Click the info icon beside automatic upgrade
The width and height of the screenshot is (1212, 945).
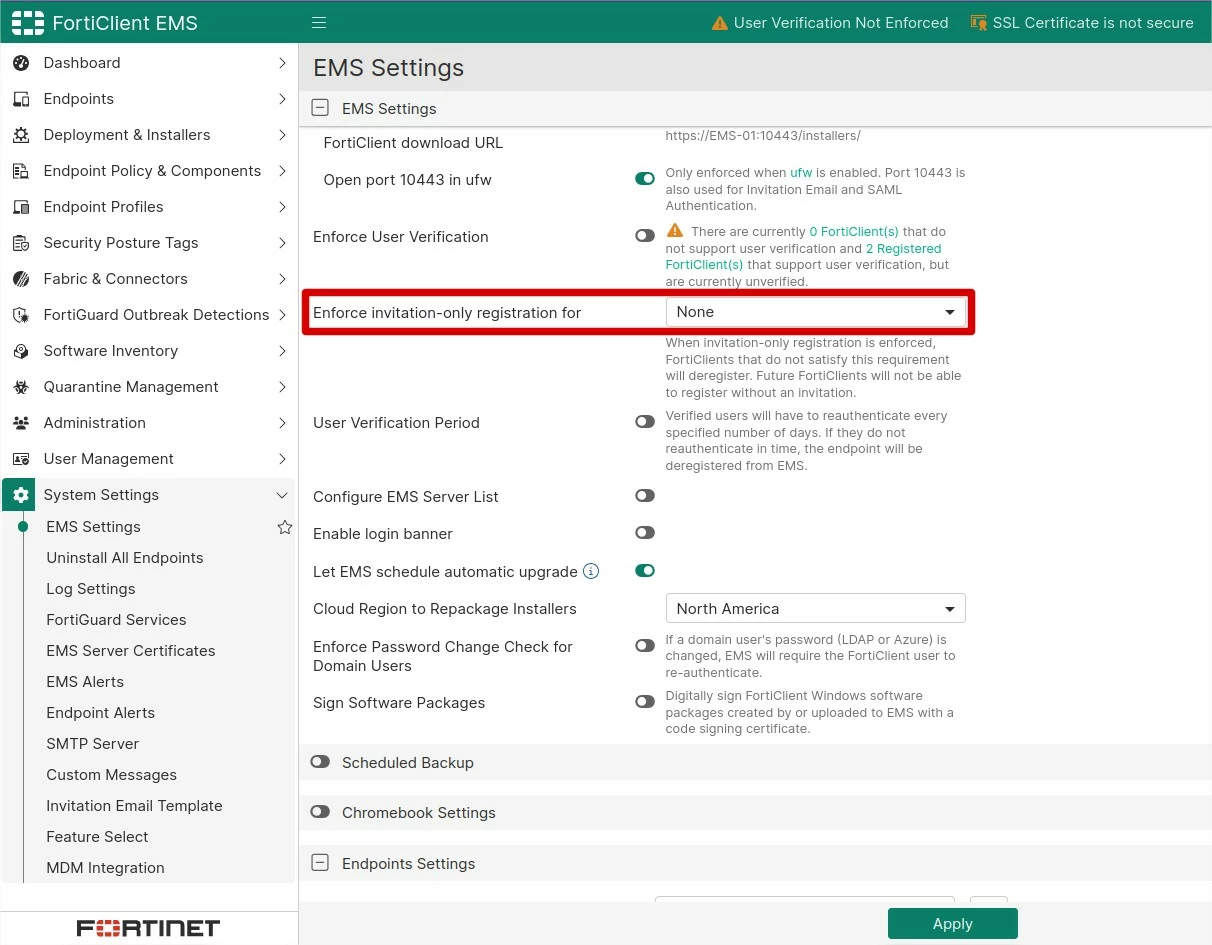click(591, 572)
